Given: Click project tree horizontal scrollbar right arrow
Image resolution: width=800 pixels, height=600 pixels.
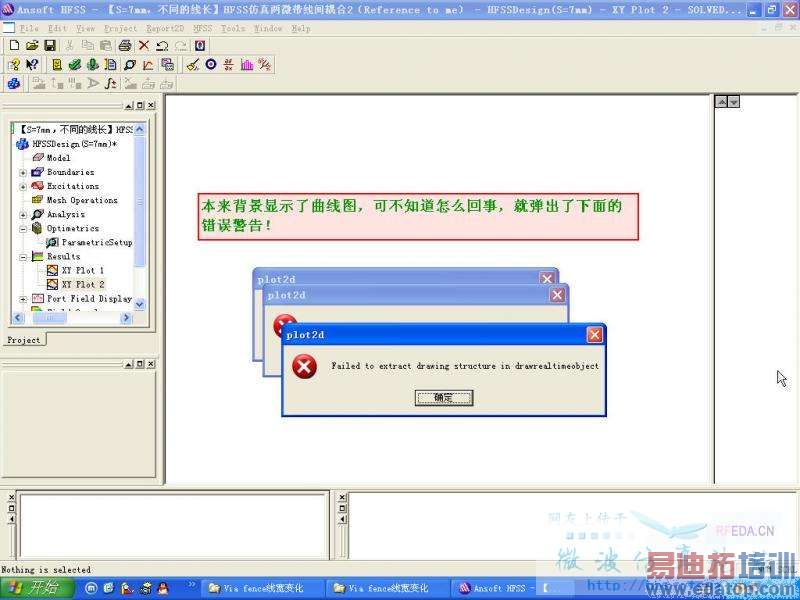Looking at the screenshot, I should (126, 318).
